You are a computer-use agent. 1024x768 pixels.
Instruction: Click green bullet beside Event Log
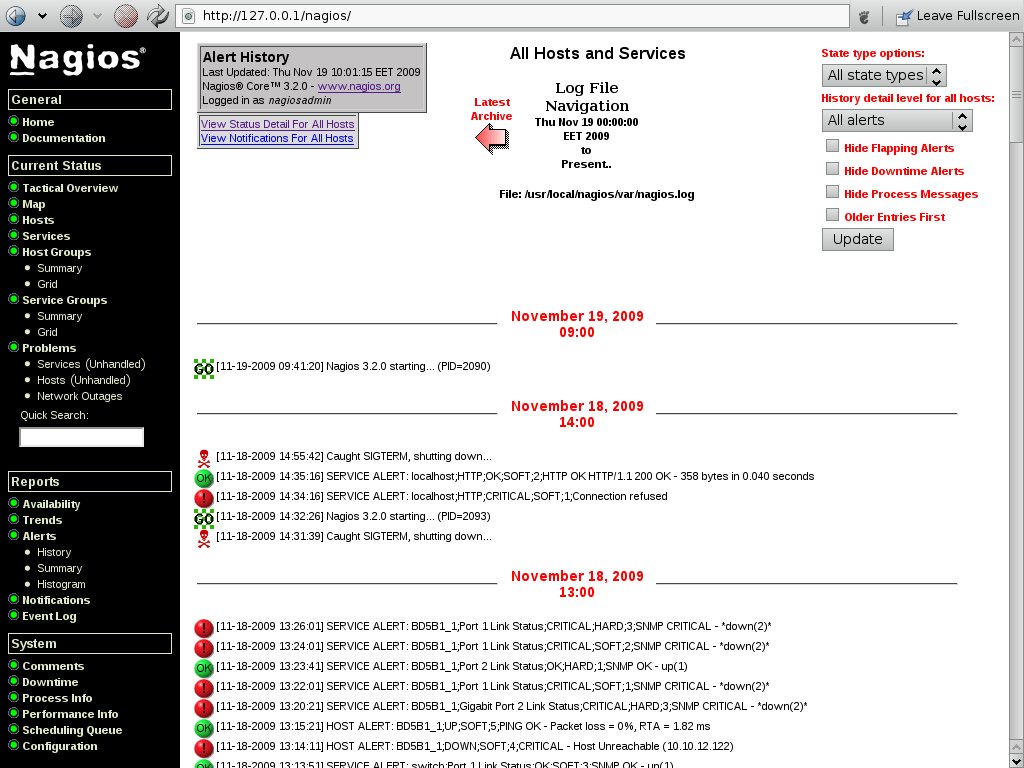14,615
